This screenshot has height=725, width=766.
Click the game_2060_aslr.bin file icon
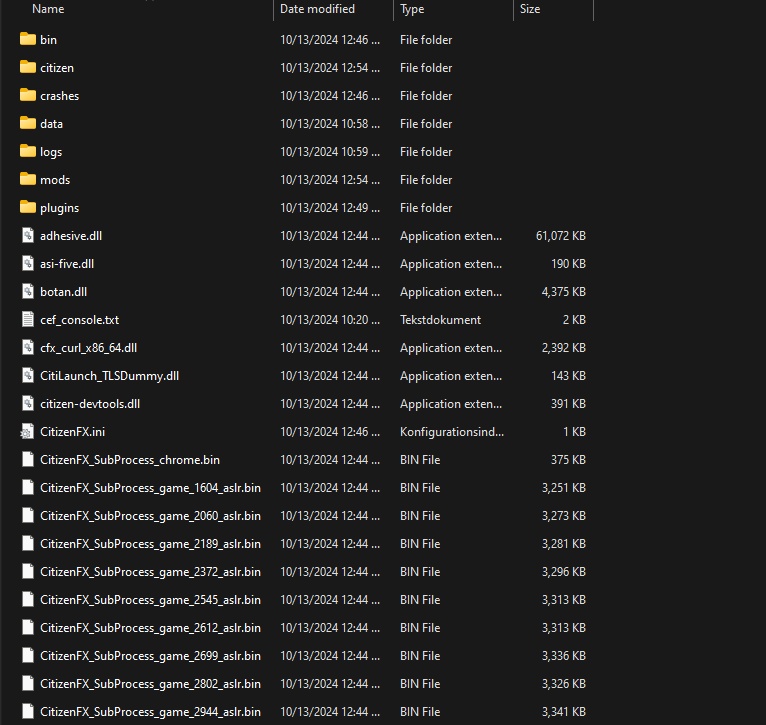click(28, 515)
